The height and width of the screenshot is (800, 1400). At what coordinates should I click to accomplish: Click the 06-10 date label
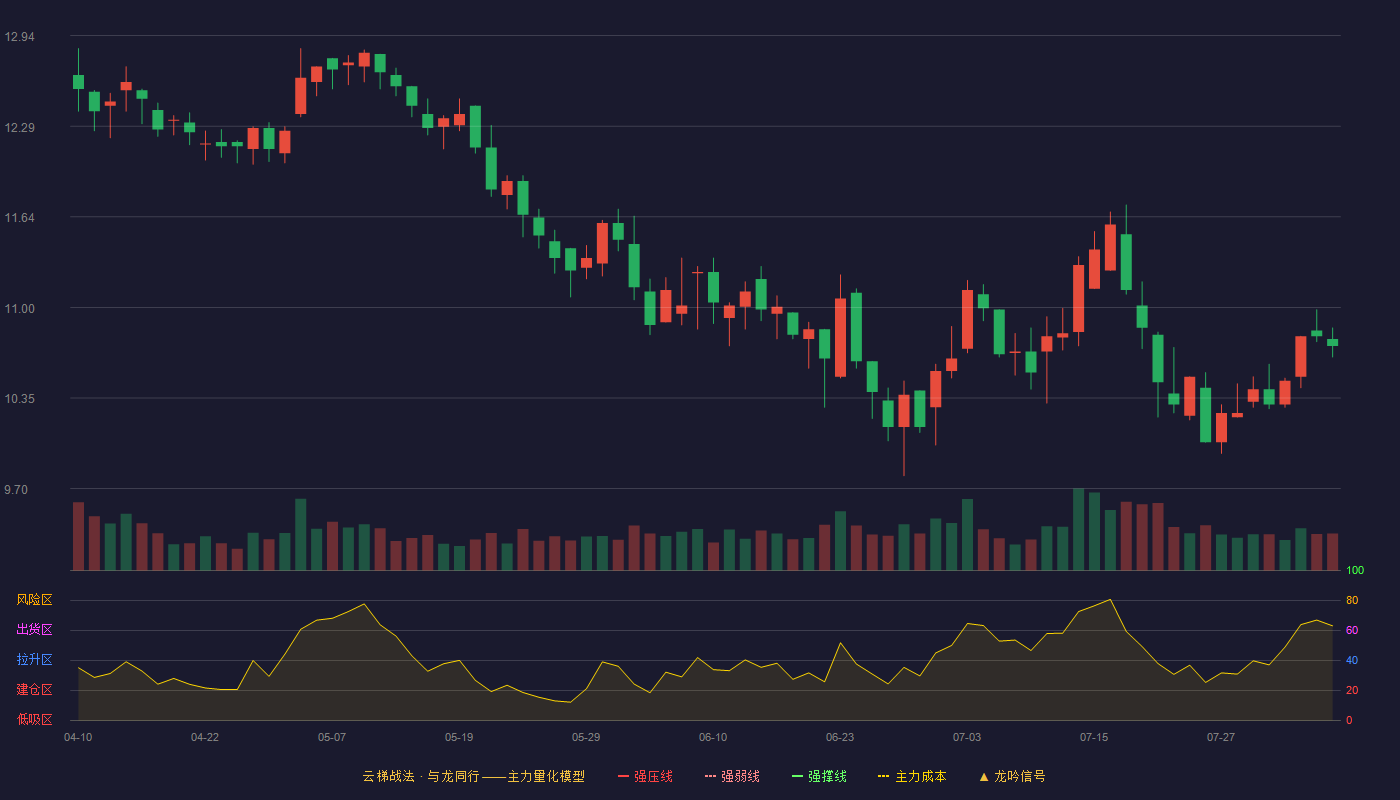(713, 737)
